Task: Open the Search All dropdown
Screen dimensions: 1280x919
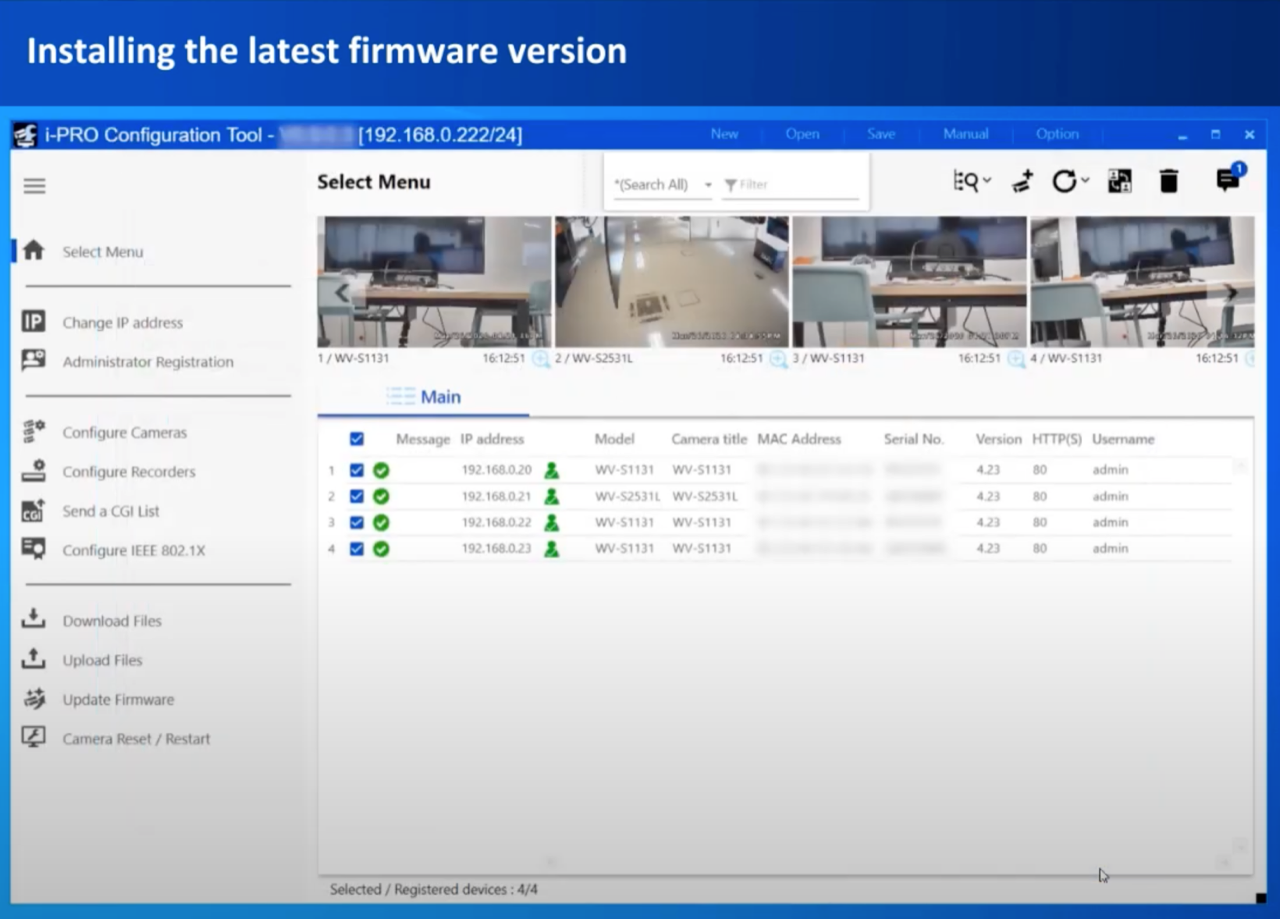Action: coord(663,185)
